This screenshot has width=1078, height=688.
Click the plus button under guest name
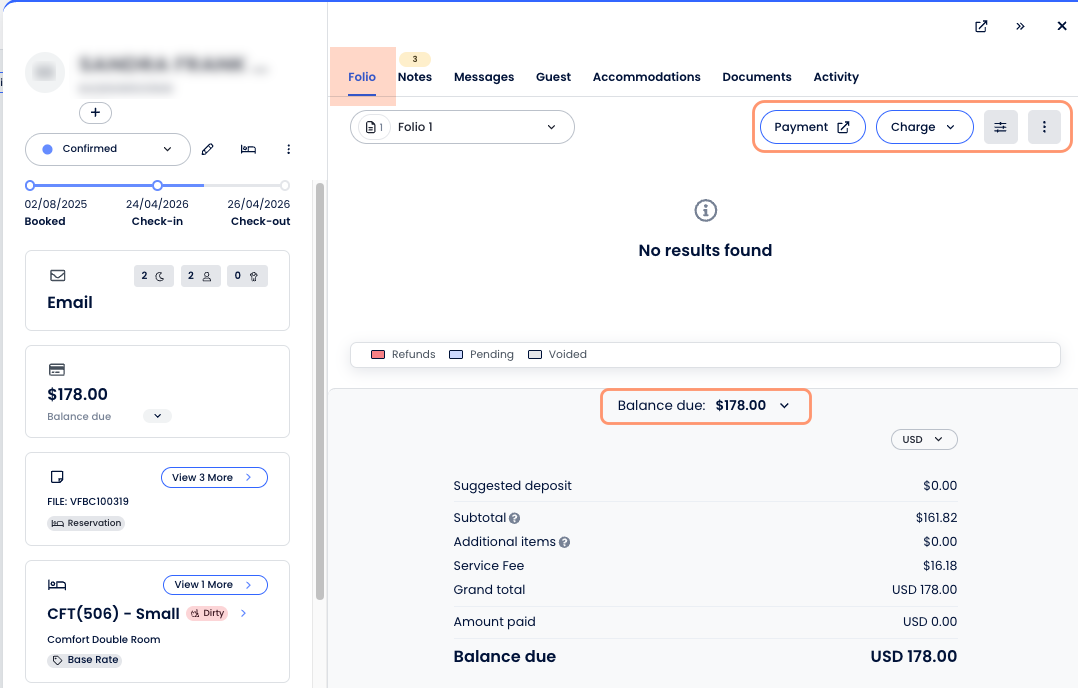coord(95,113)
